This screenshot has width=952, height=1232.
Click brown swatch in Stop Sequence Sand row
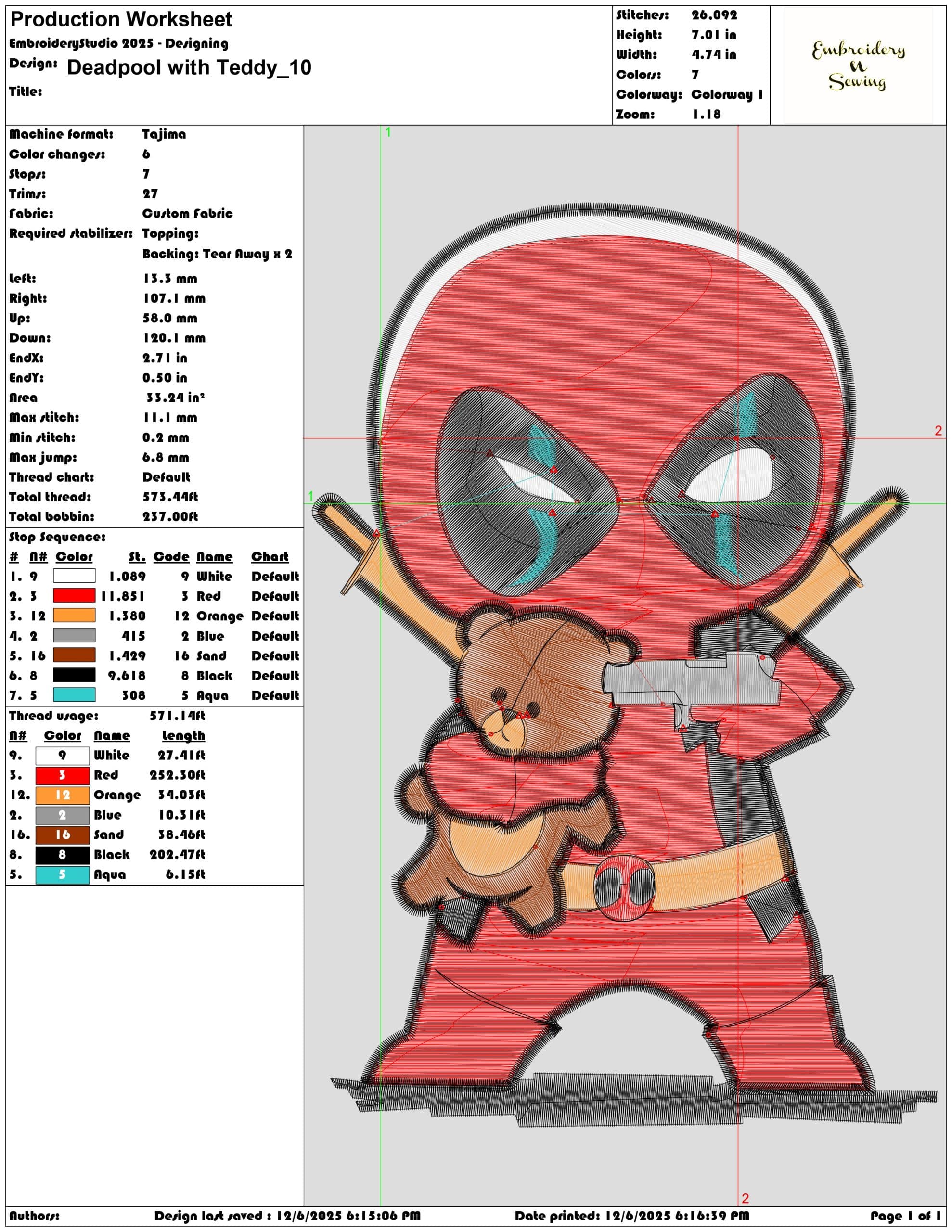coord(74,655)
